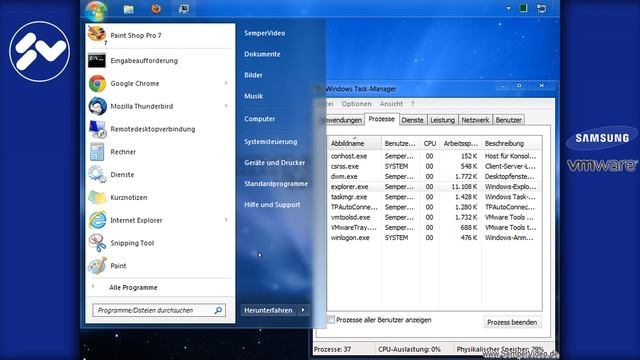Open the Herunterfahren options arrow

click(x=303, y=310)
